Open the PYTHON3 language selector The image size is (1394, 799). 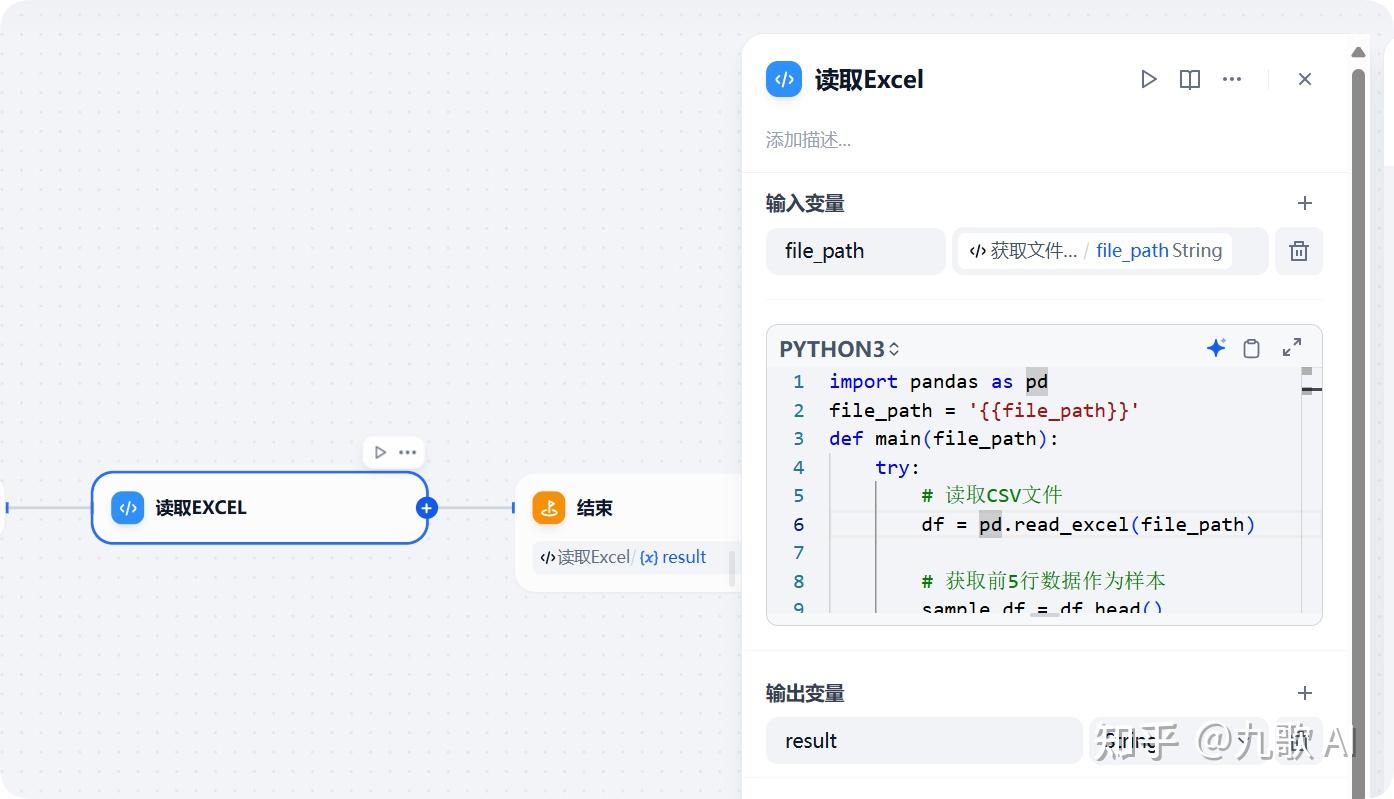tap(839, 348)
